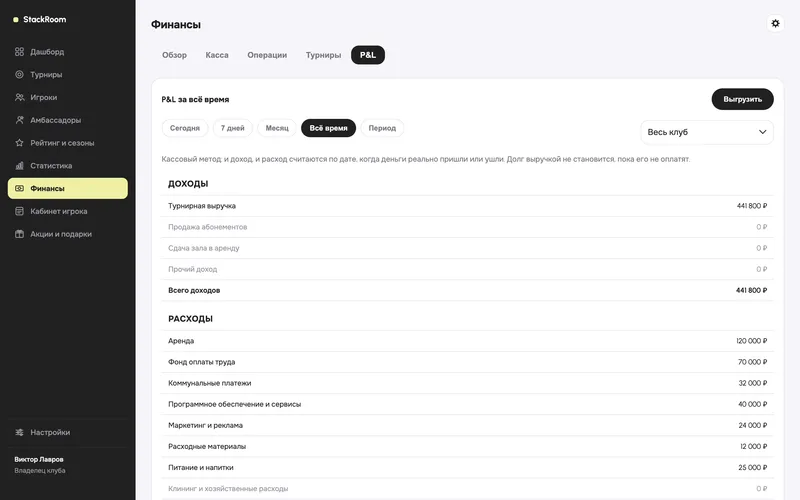Screen dimensions: 800x500
Task: Click the Продажа абонементов row label
Action: tap(208, 227)
